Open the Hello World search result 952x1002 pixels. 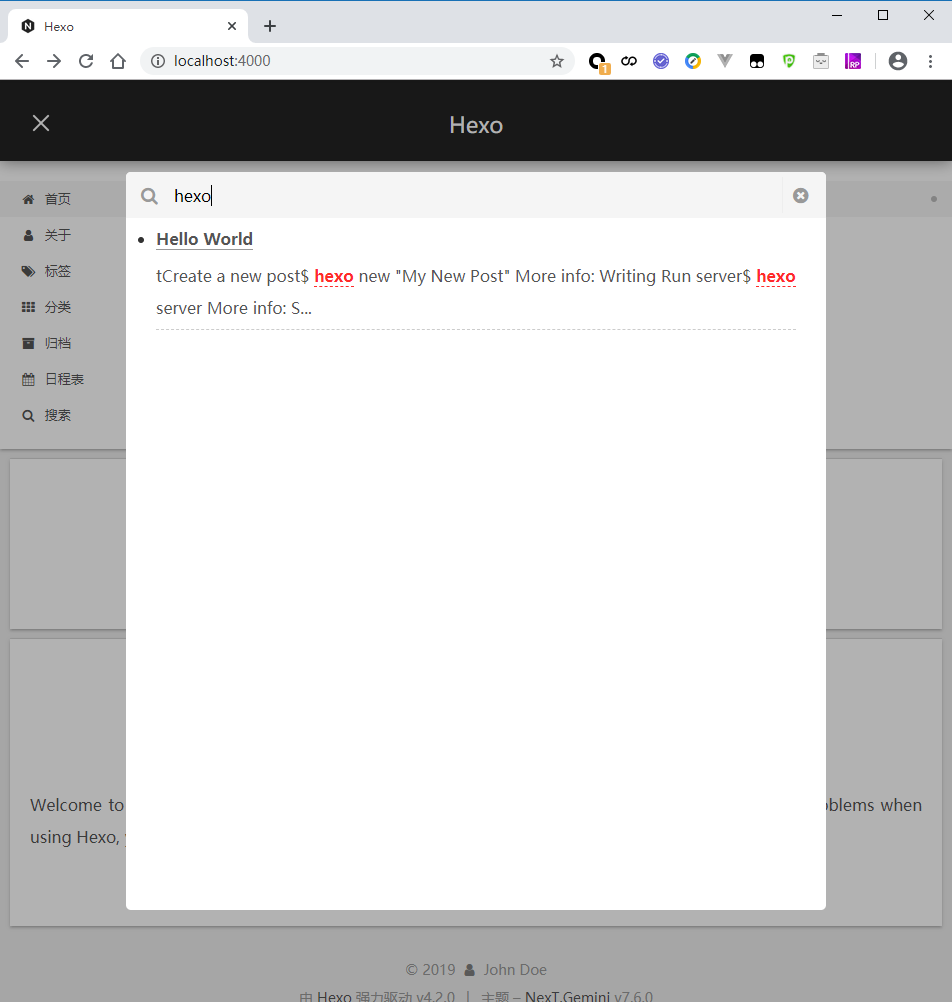click(204, 239)
